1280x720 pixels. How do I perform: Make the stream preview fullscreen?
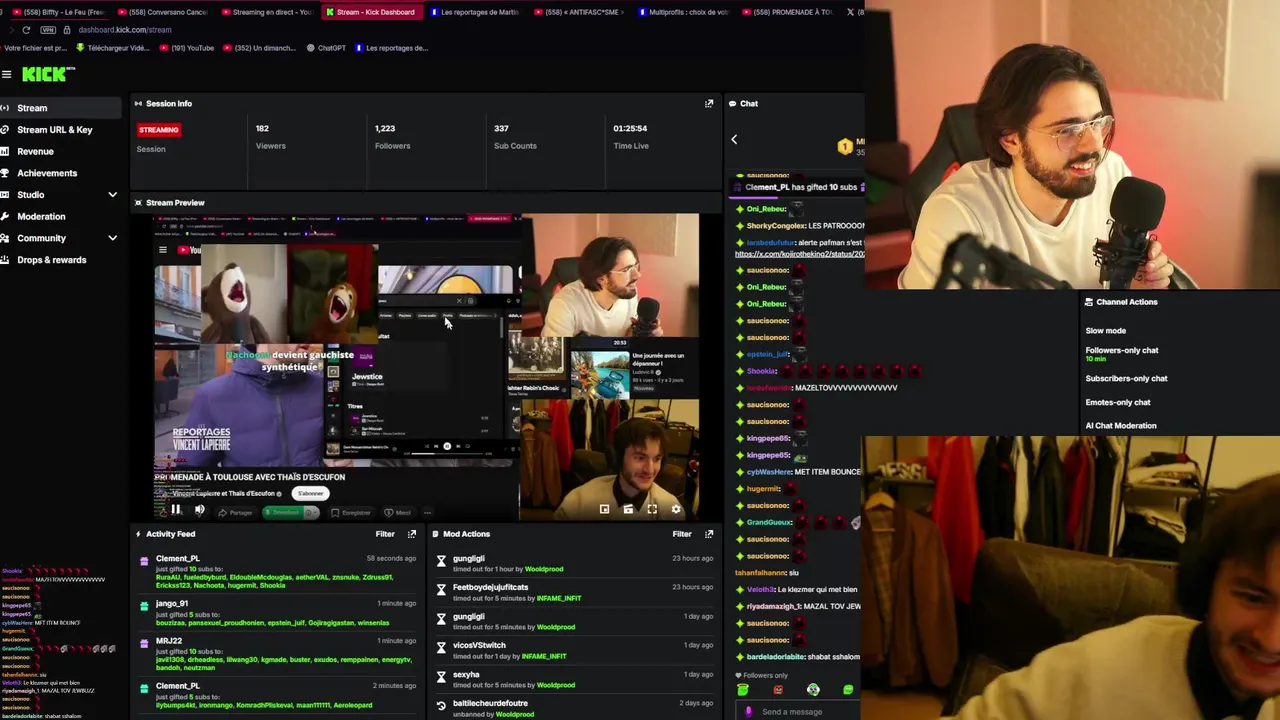[652, 509]
